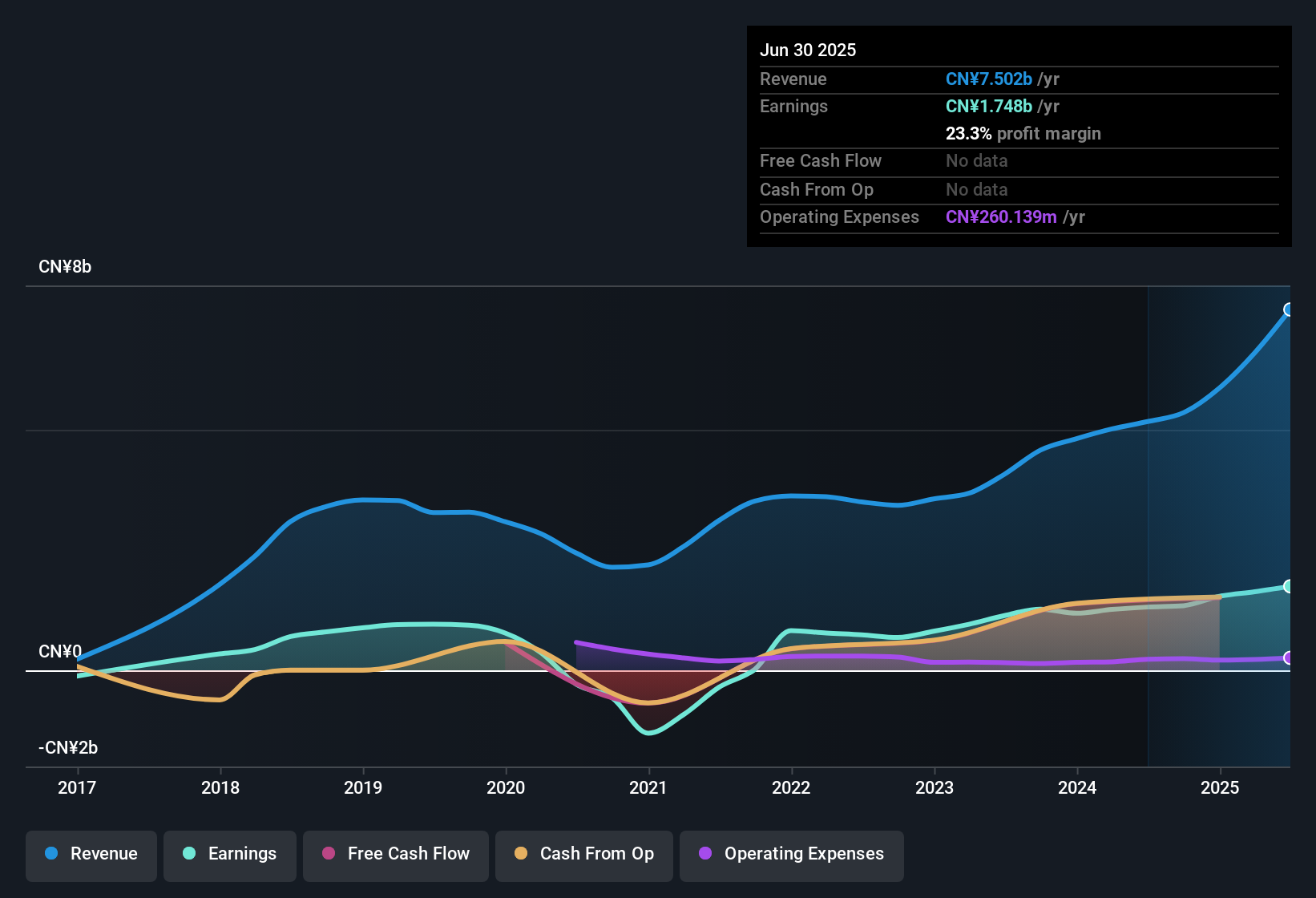
Task: Open details for the Jun 30 2025 tooltip
Action: click(x=808, y=50)
